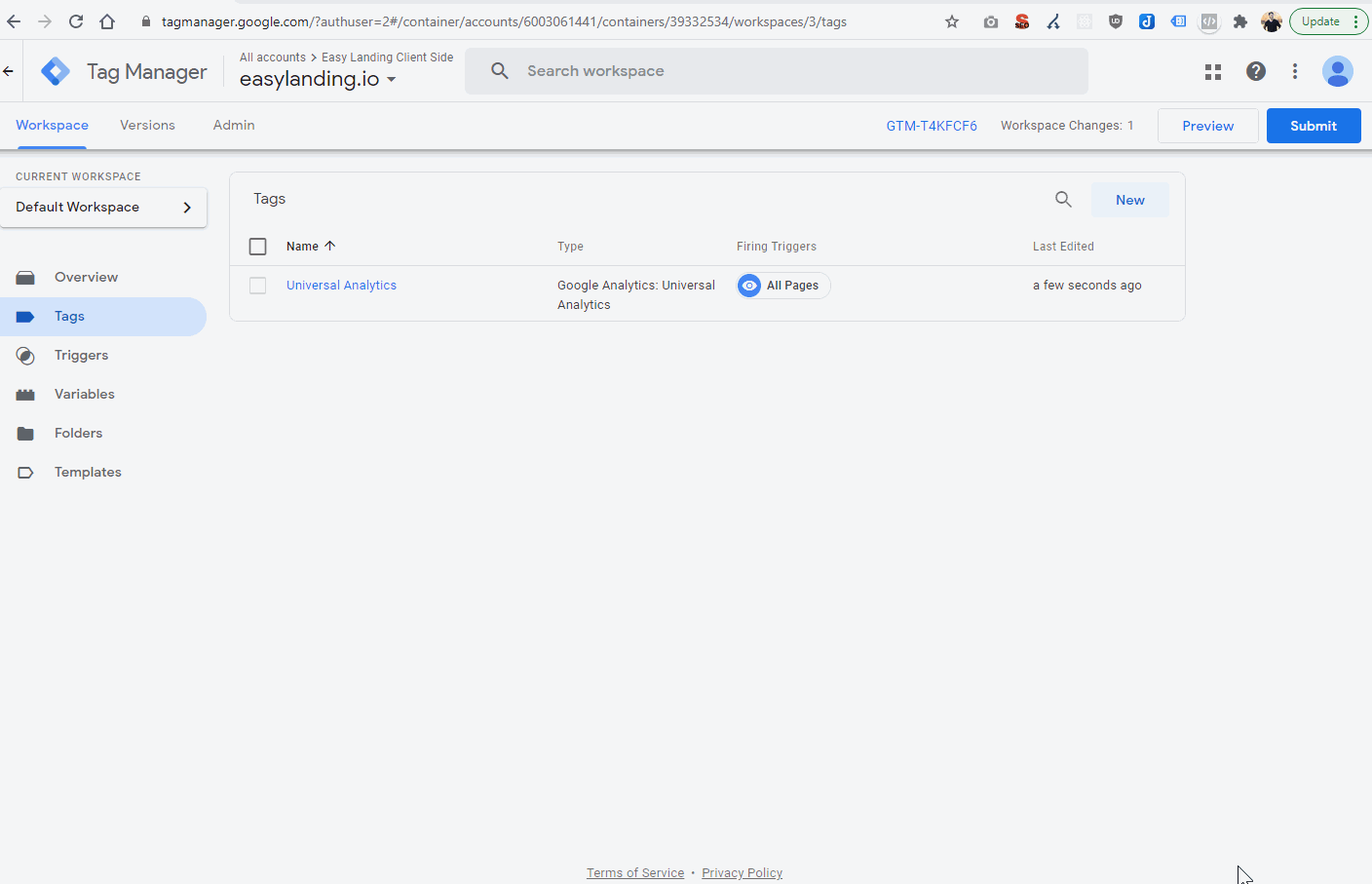This screenshot has height=884, width=1372.
Task: Click the GTM-T4KFCF6 container ID
Action: (x=932, y=126)
